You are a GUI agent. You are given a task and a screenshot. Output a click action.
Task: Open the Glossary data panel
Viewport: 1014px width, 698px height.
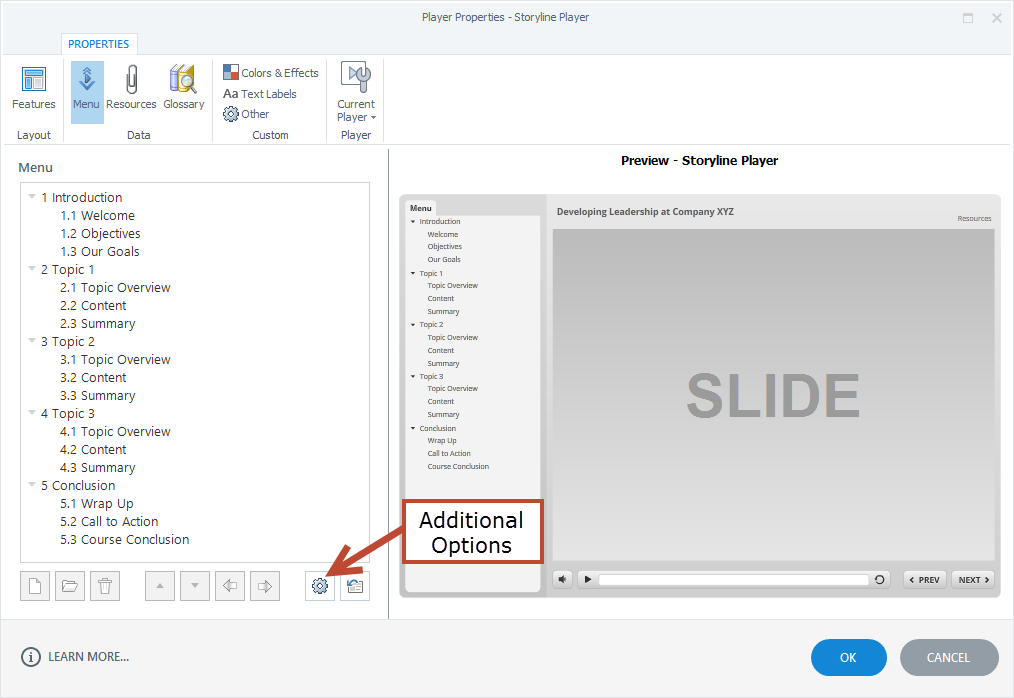click(183, 88)
